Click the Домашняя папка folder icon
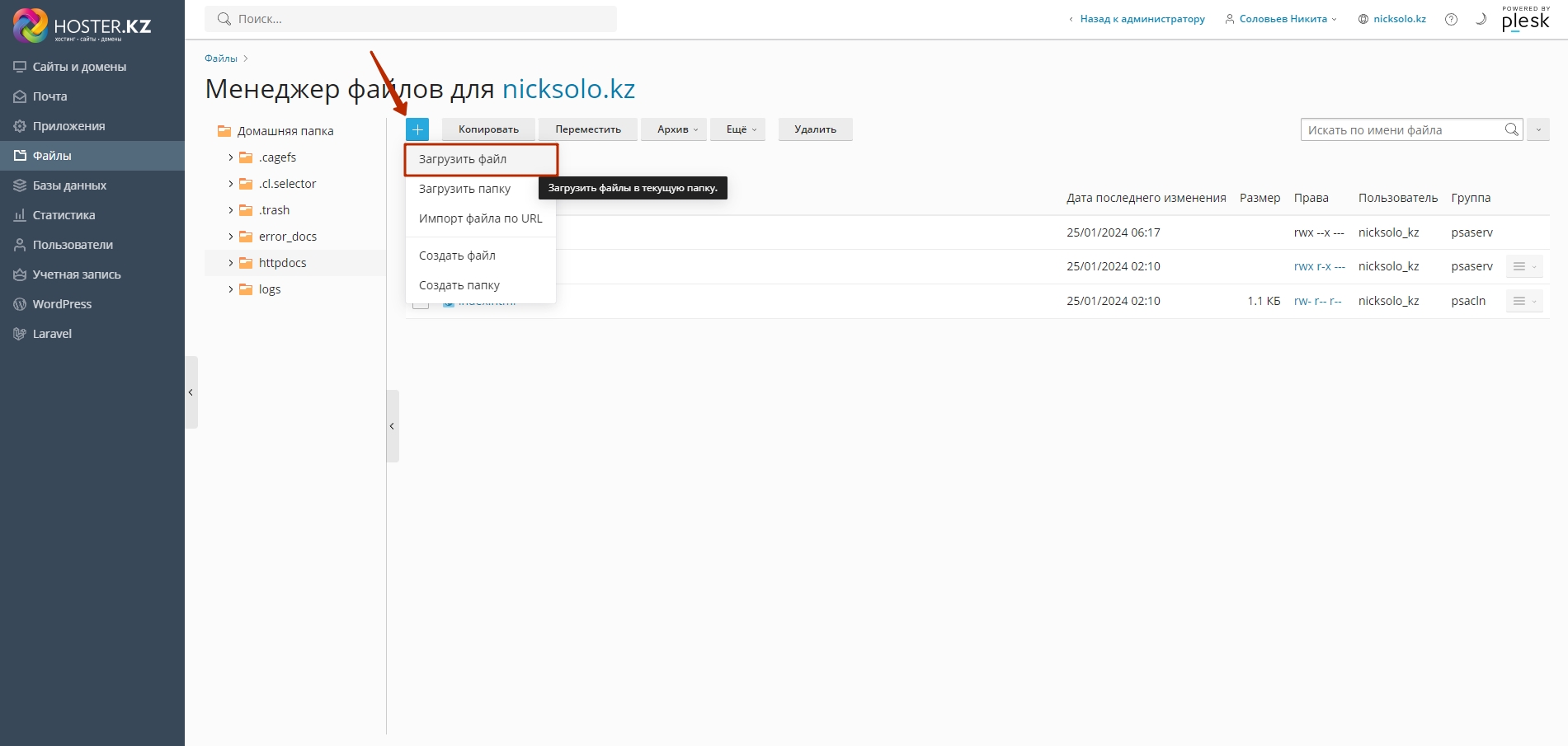Viewport: 1568px width, 746px height. click(224, 131)
